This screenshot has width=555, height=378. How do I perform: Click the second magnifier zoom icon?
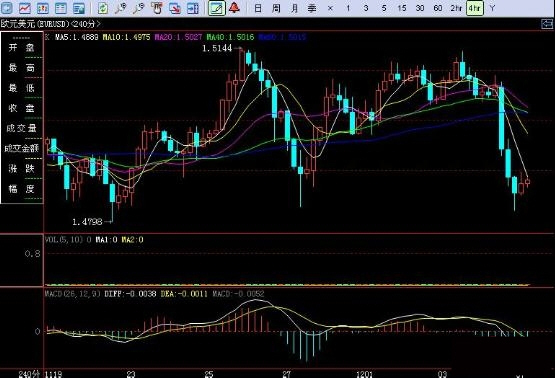click(x=139, y=8)
